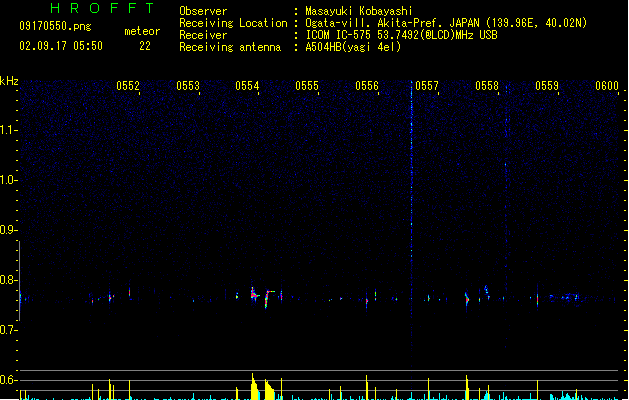Click the HROFFT title text
The image size is (629, 400).
pos(103,8)
